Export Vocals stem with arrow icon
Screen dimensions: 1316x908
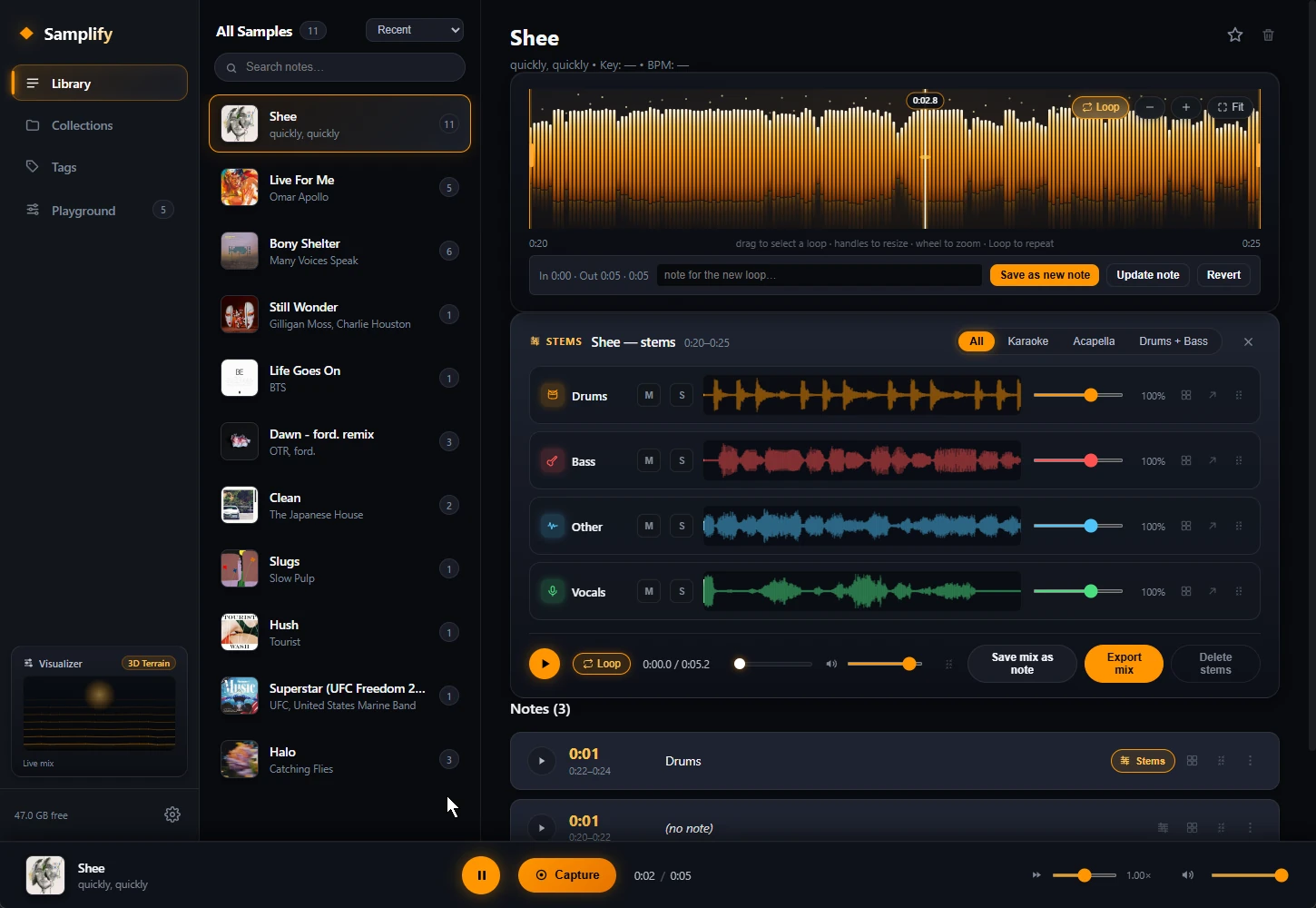(x=1213, y=591)
